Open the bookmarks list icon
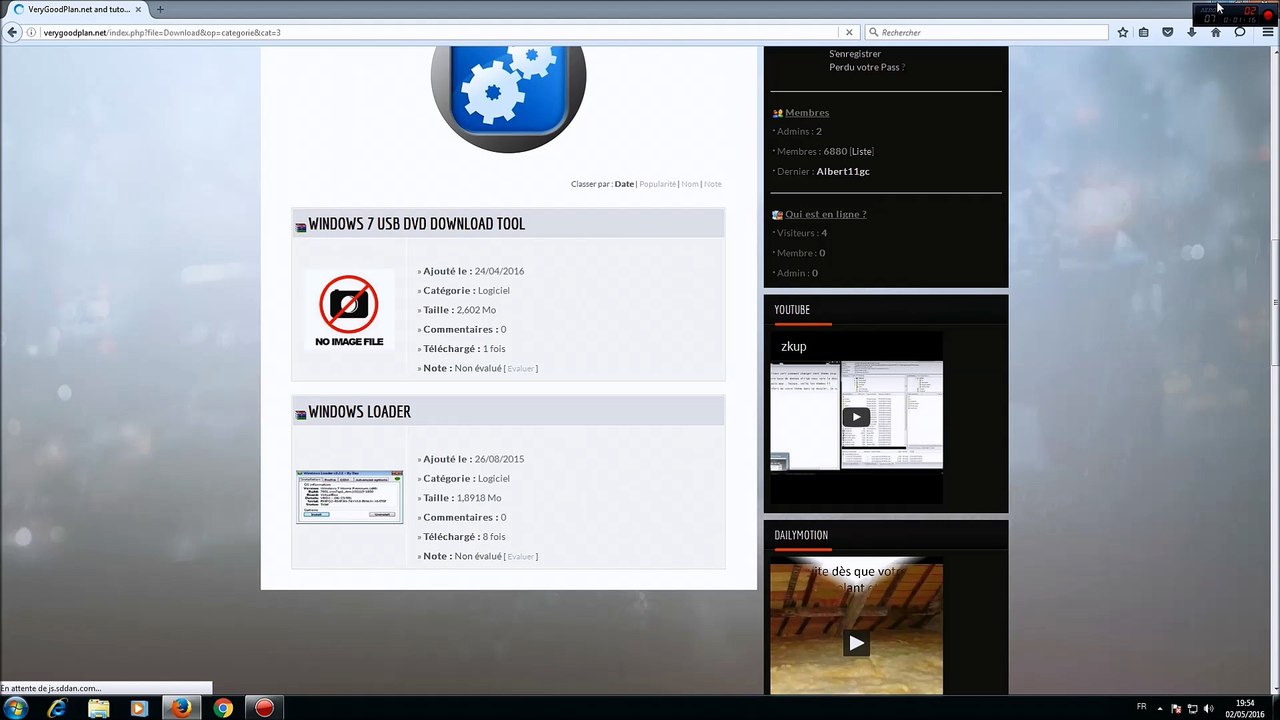Image resolution: width=1280 pixels, height=720 pixels. 1144,32
